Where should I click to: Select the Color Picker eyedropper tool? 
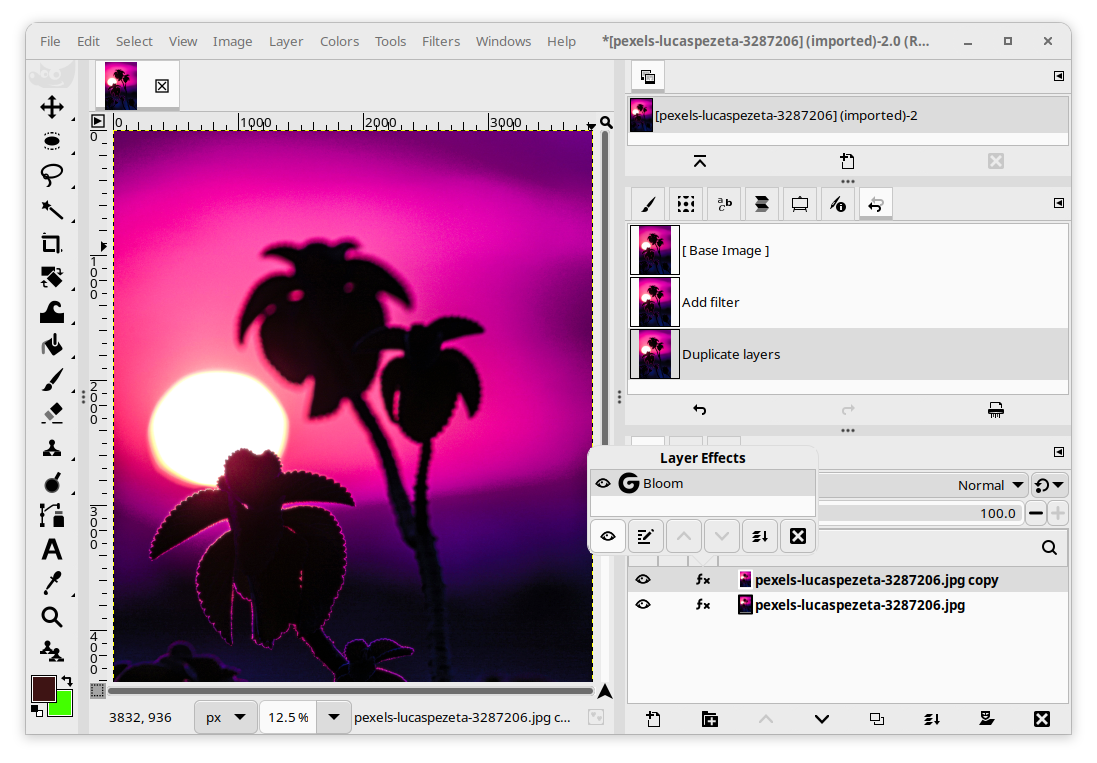tap(52, 583)
